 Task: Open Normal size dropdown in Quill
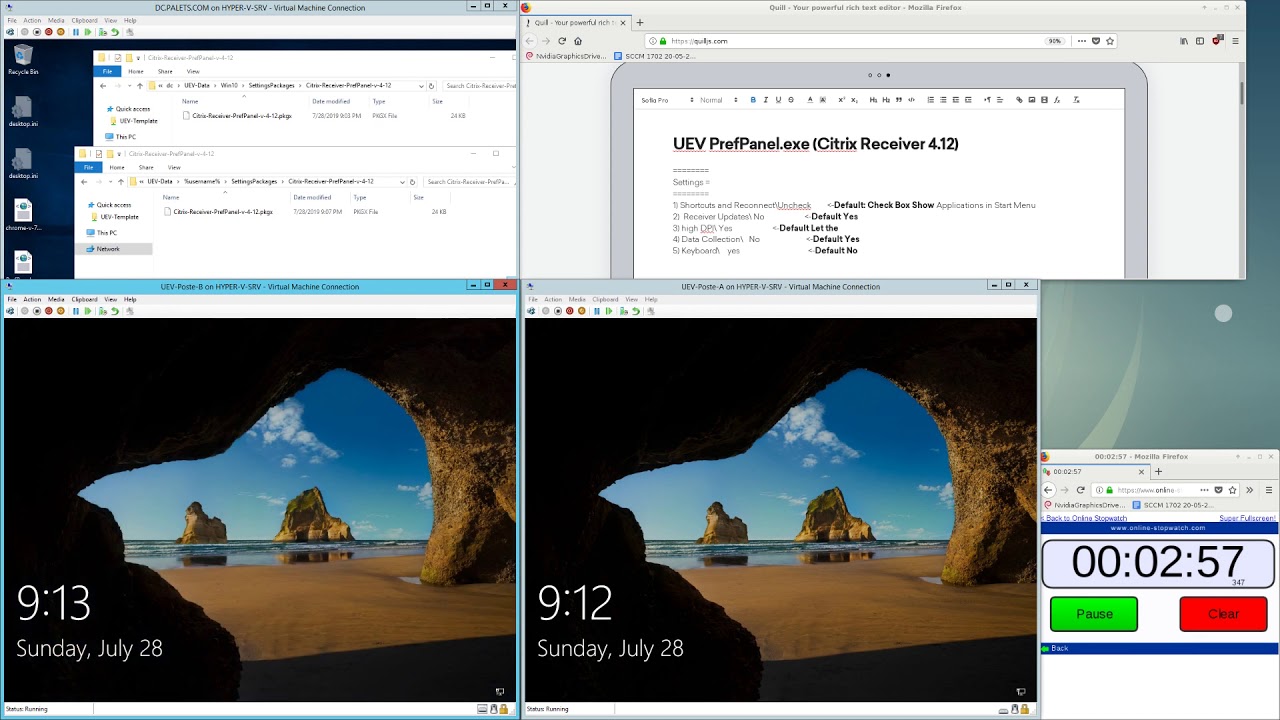719,100
